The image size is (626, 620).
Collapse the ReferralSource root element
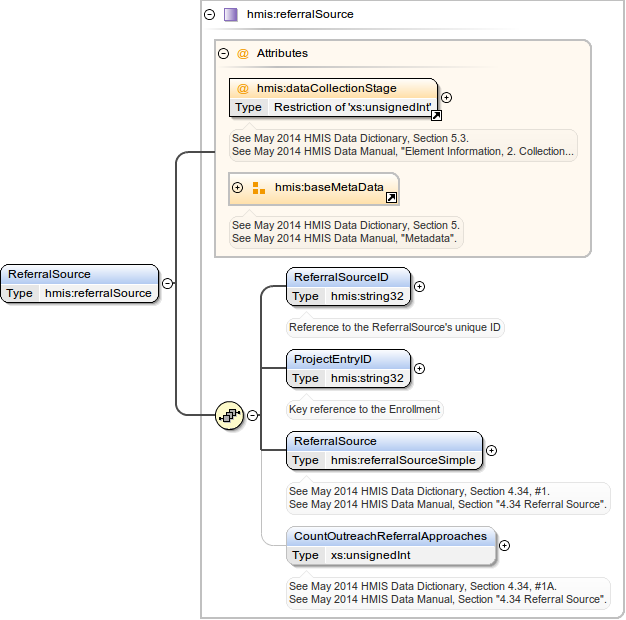168,283
